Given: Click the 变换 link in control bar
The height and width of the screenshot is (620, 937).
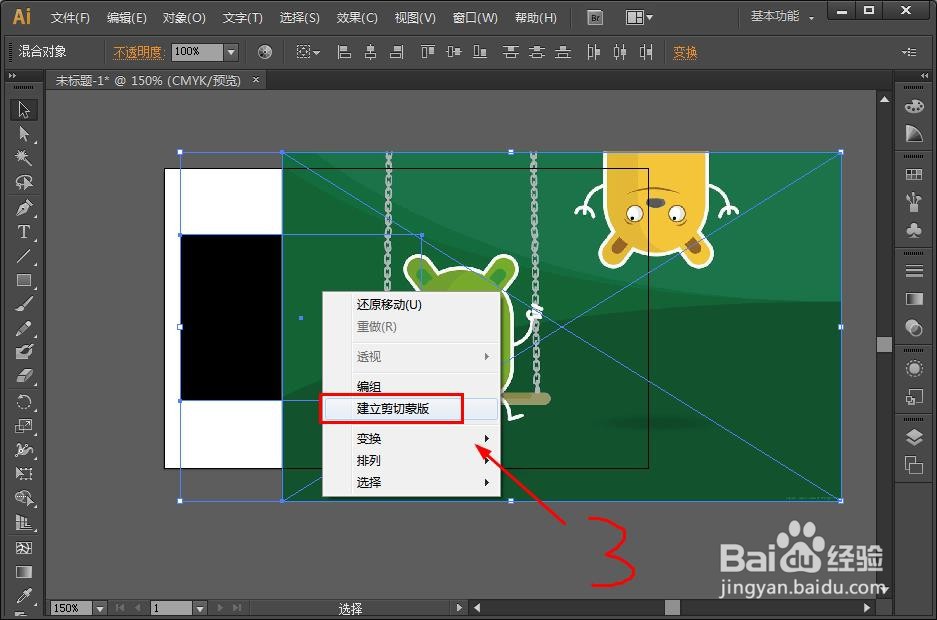Looking at the screenshot, I should click(685, 53).
